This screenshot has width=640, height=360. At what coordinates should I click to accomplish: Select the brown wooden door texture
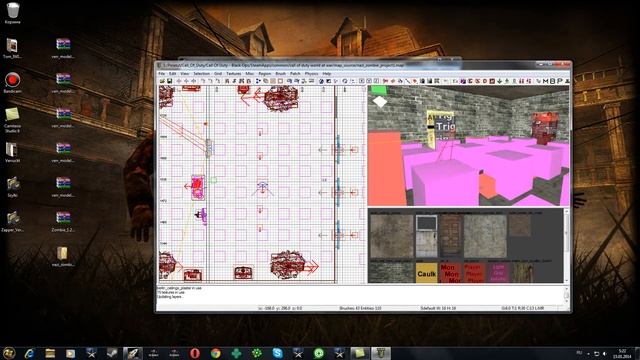(450, 236)
